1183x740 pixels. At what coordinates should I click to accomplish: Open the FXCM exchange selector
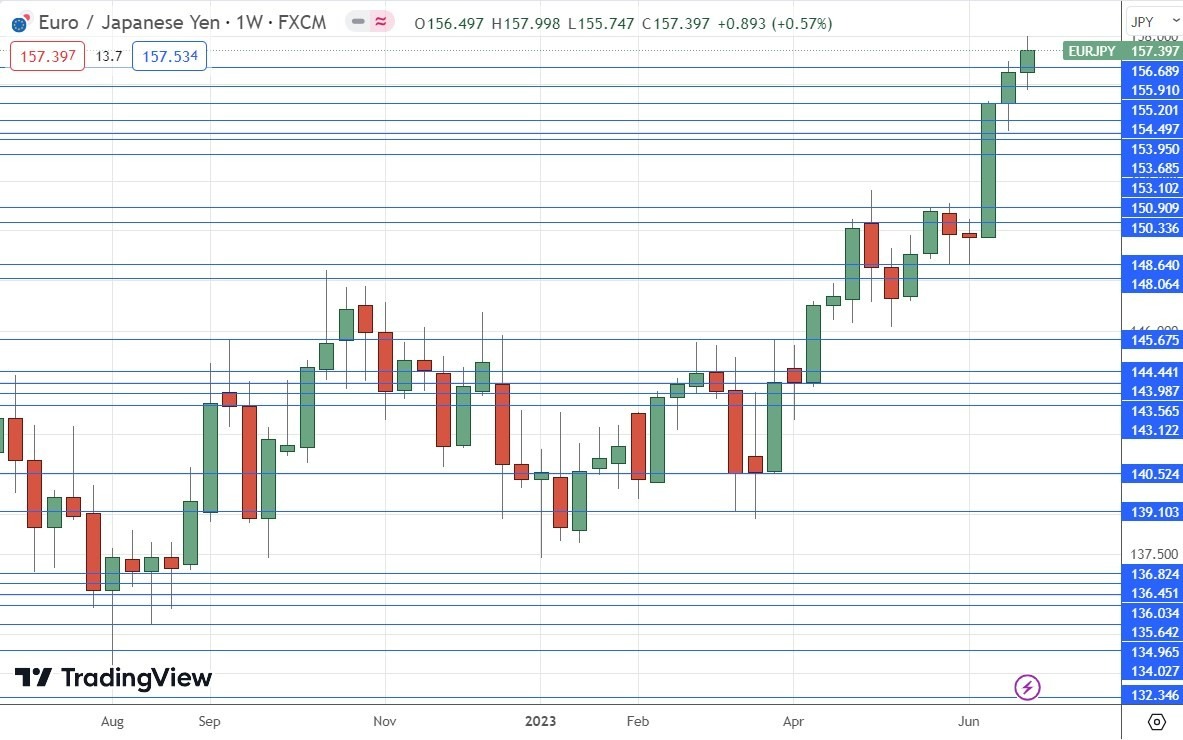300,22
